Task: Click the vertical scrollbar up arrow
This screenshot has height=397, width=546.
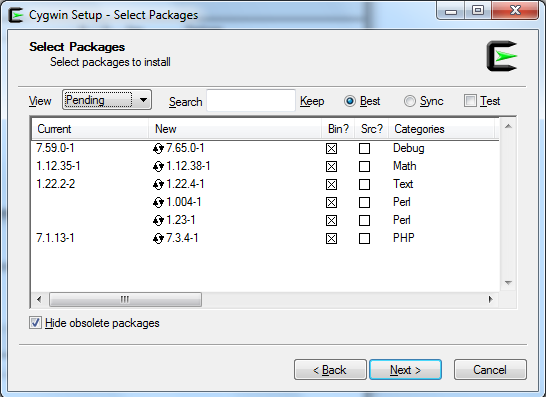Action: point(508,126)
